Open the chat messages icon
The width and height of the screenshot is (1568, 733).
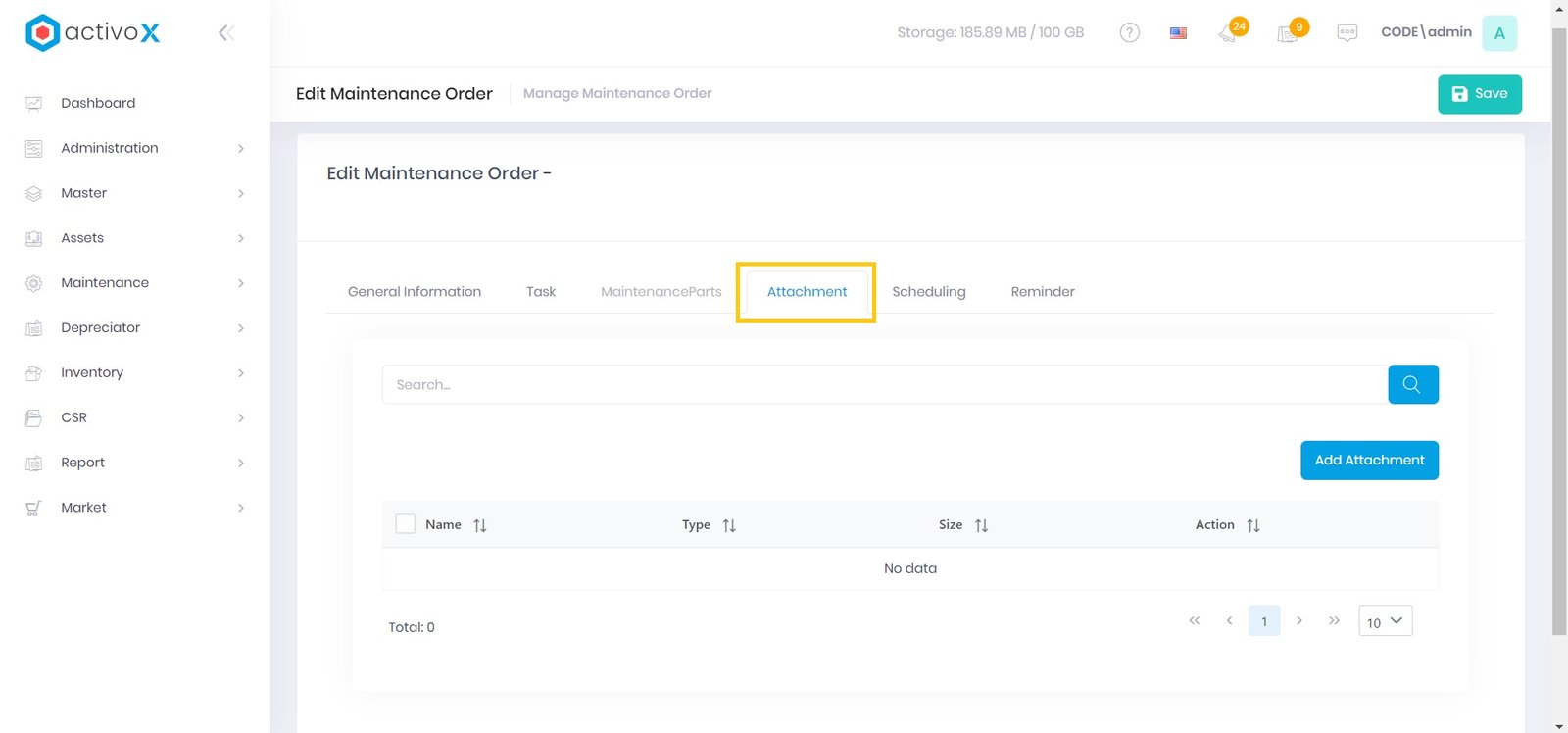click(1347, 32)
